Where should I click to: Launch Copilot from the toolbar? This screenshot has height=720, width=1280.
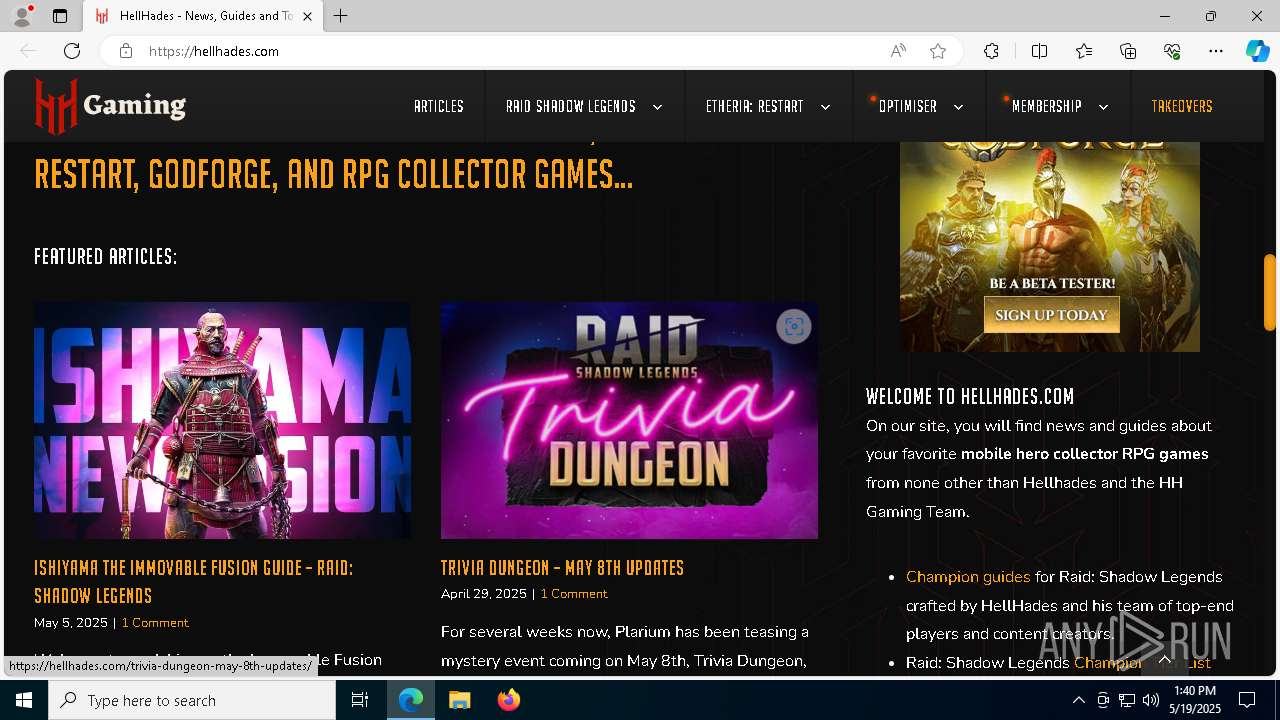click(1257, 51)
